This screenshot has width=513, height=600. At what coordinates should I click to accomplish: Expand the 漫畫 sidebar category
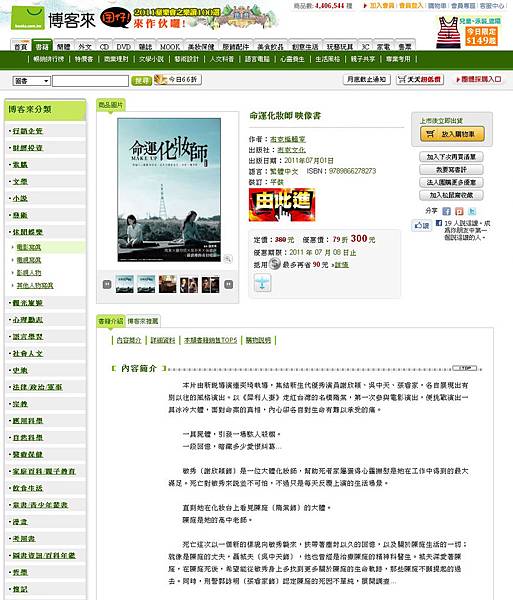pos(20,522)
